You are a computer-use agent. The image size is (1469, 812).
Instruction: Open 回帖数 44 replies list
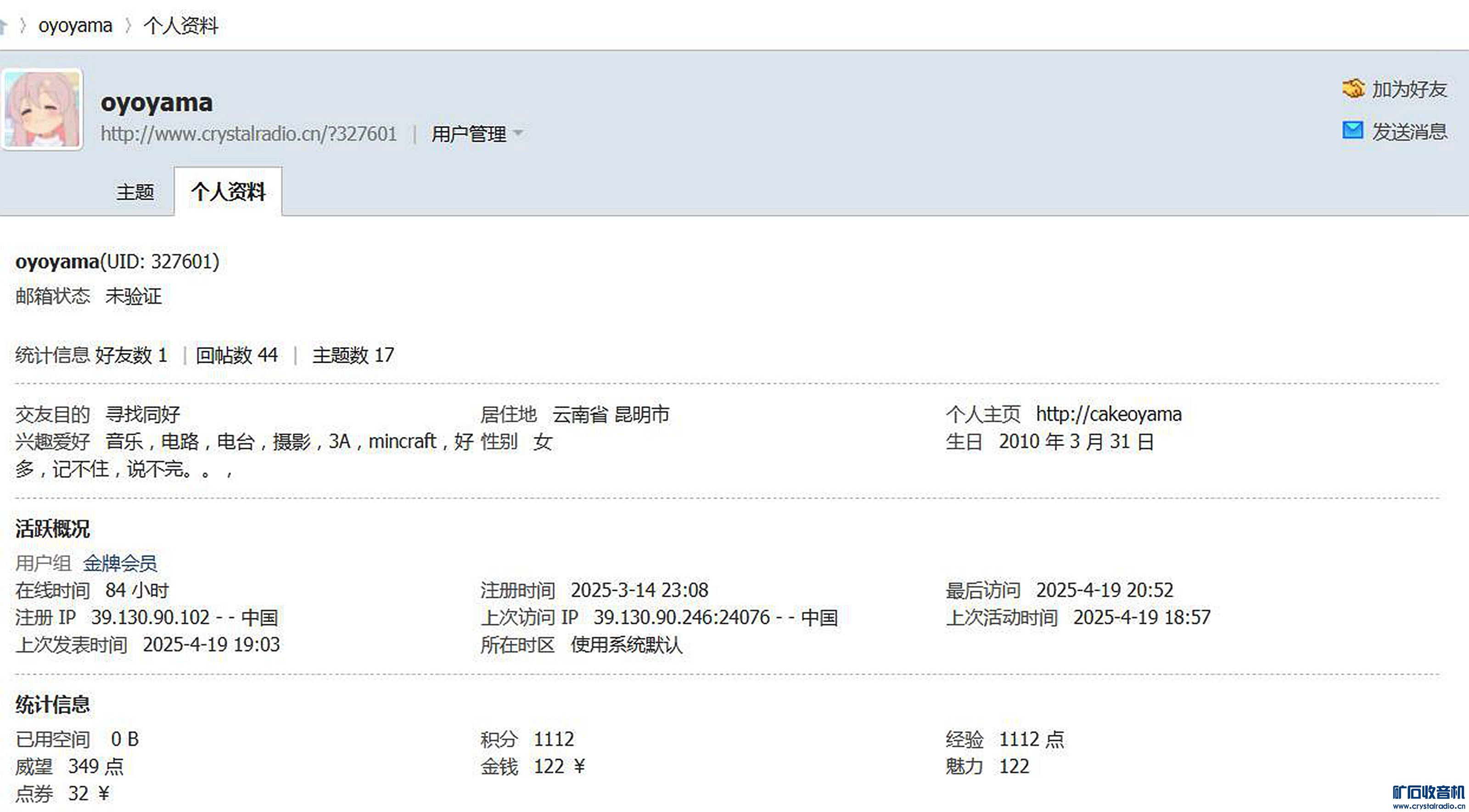tap(237, 355)
